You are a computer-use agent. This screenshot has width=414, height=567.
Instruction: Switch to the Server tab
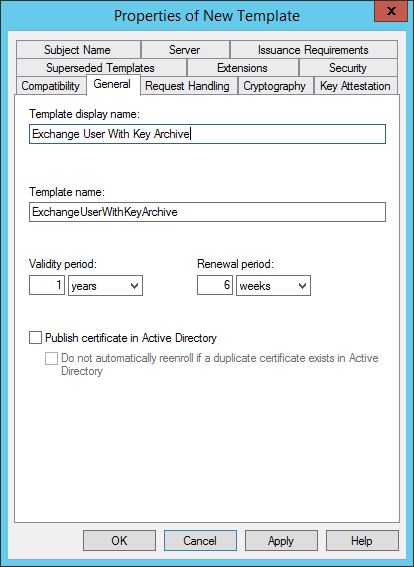pyautogui.click(x=185, y=50)
